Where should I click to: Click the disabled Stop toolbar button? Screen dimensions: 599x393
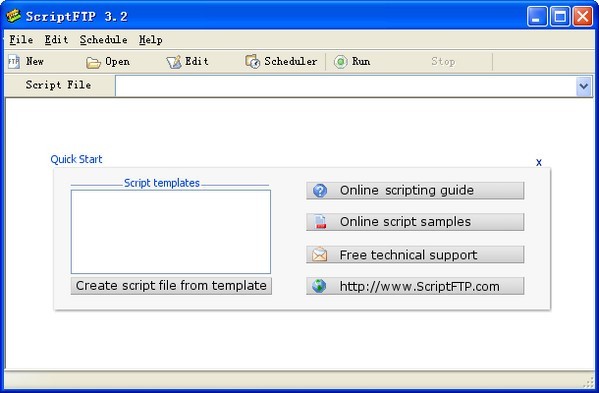click(x=443, y=61)
